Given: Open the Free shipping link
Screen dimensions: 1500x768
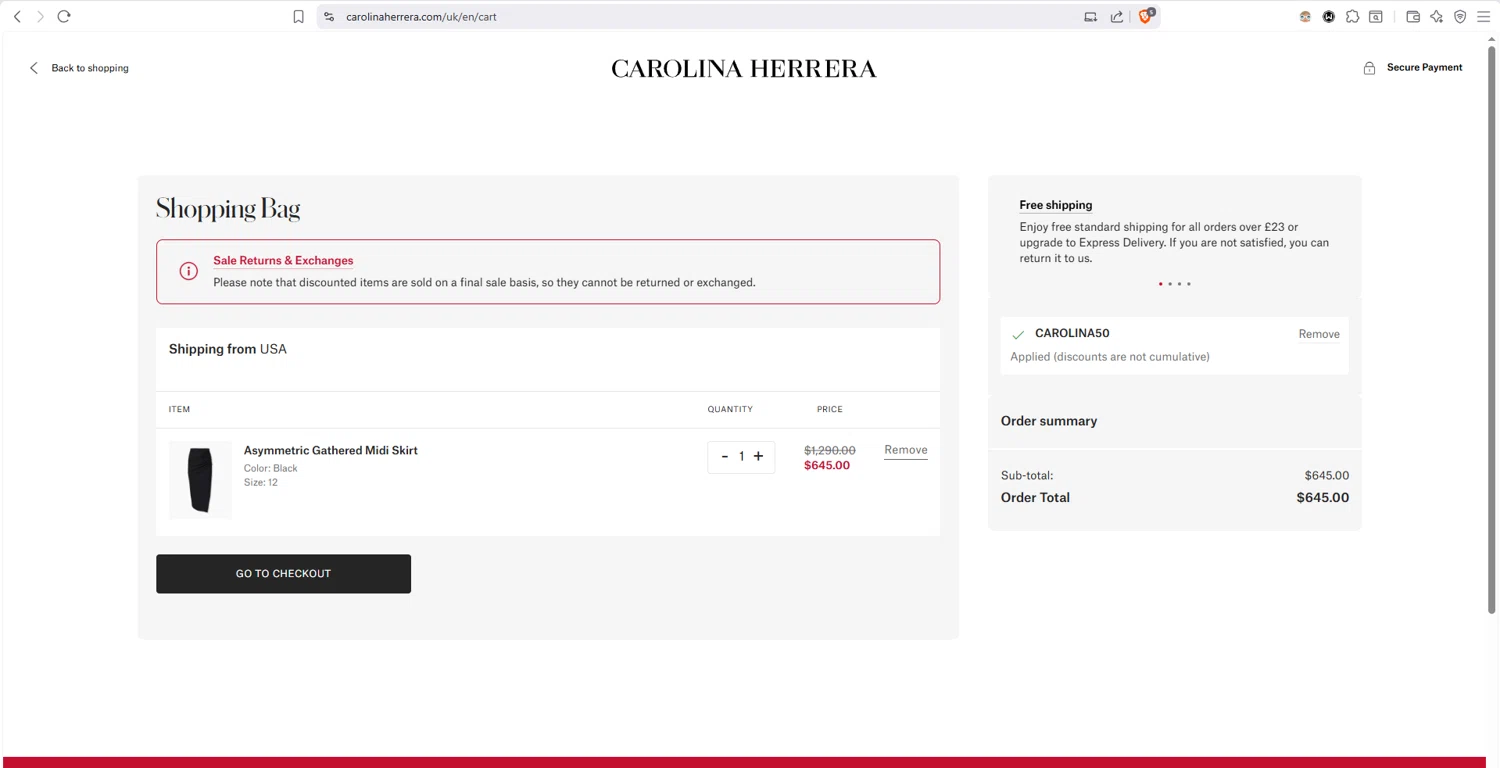Looking at the screenshot, I should [1056, 205].
